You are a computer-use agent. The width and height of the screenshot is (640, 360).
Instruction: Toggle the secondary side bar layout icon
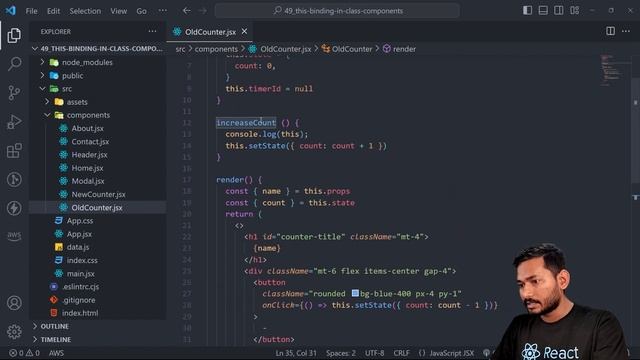559,11
